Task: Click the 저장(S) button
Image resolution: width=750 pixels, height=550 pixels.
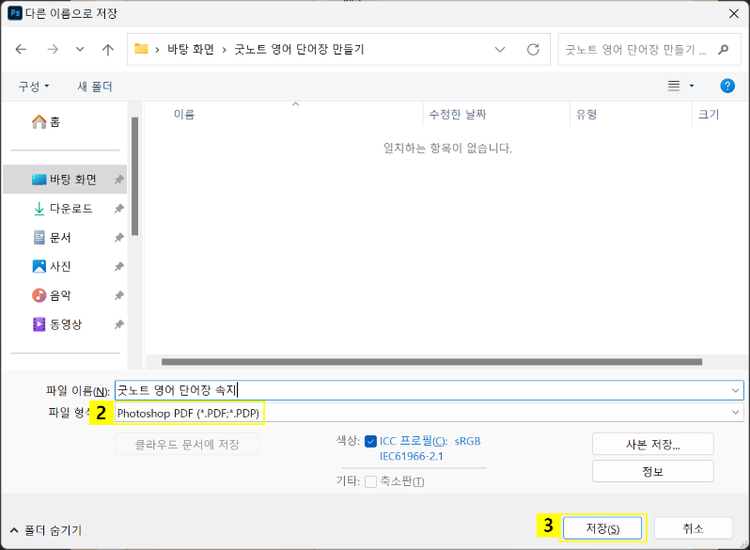Action: click(603, 528)
